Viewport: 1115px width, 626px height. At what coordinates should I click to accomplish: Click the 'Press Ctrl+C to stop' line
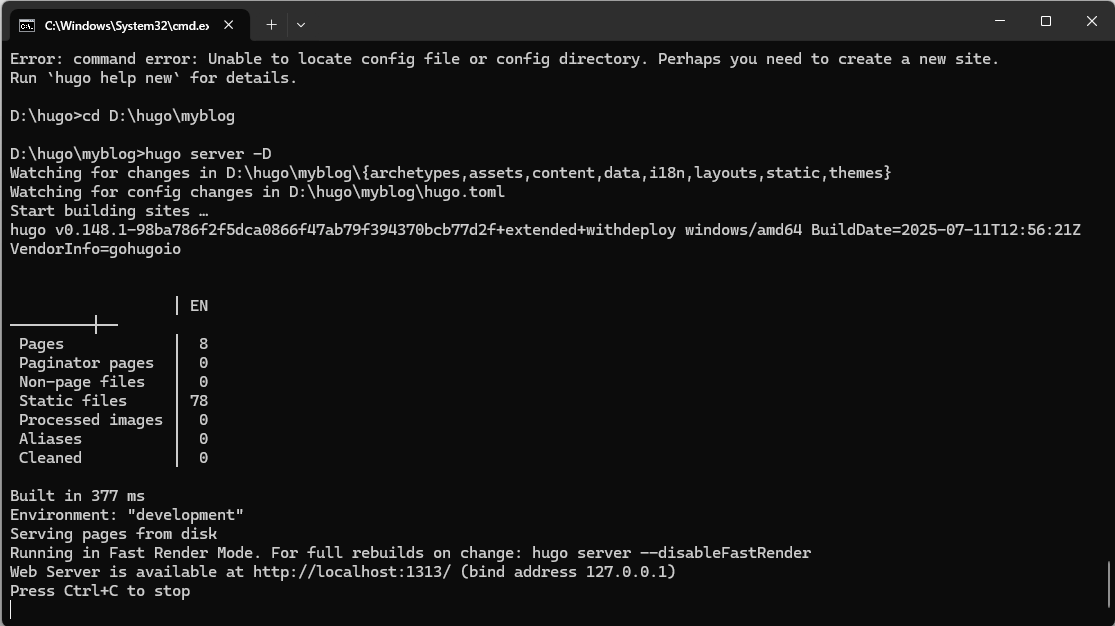[x=100, y=591]
